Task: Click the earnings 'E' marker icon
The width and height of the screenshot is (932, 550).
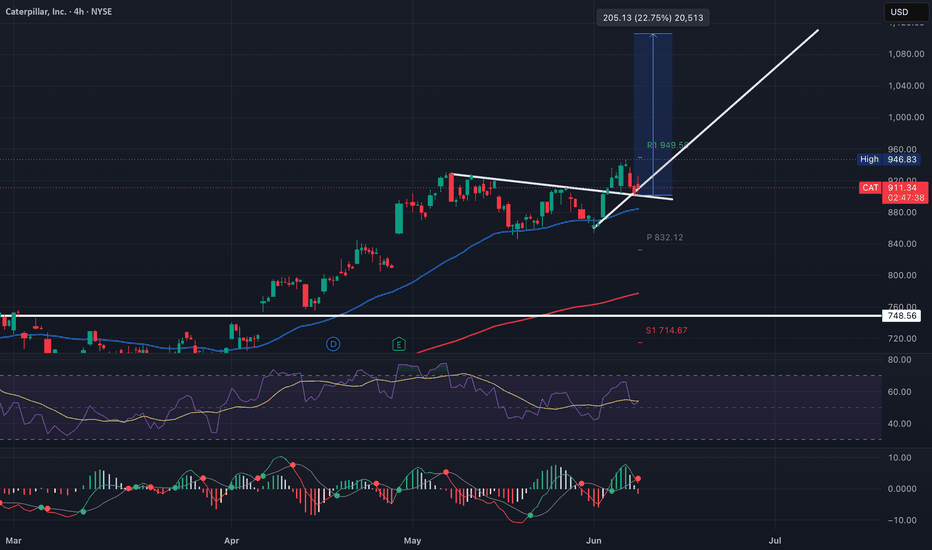Action: [x=399, y=344]
